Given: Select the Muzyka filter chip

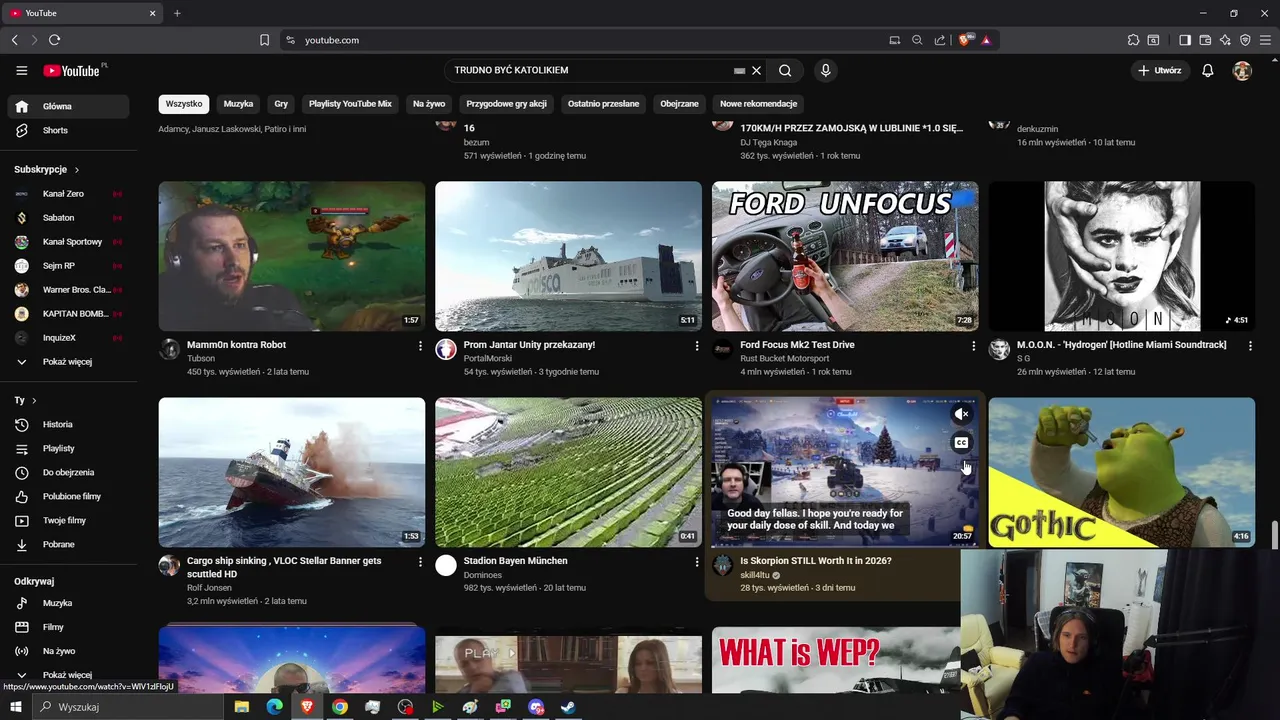Looking at the screenshot, I should tap(238, 104).
